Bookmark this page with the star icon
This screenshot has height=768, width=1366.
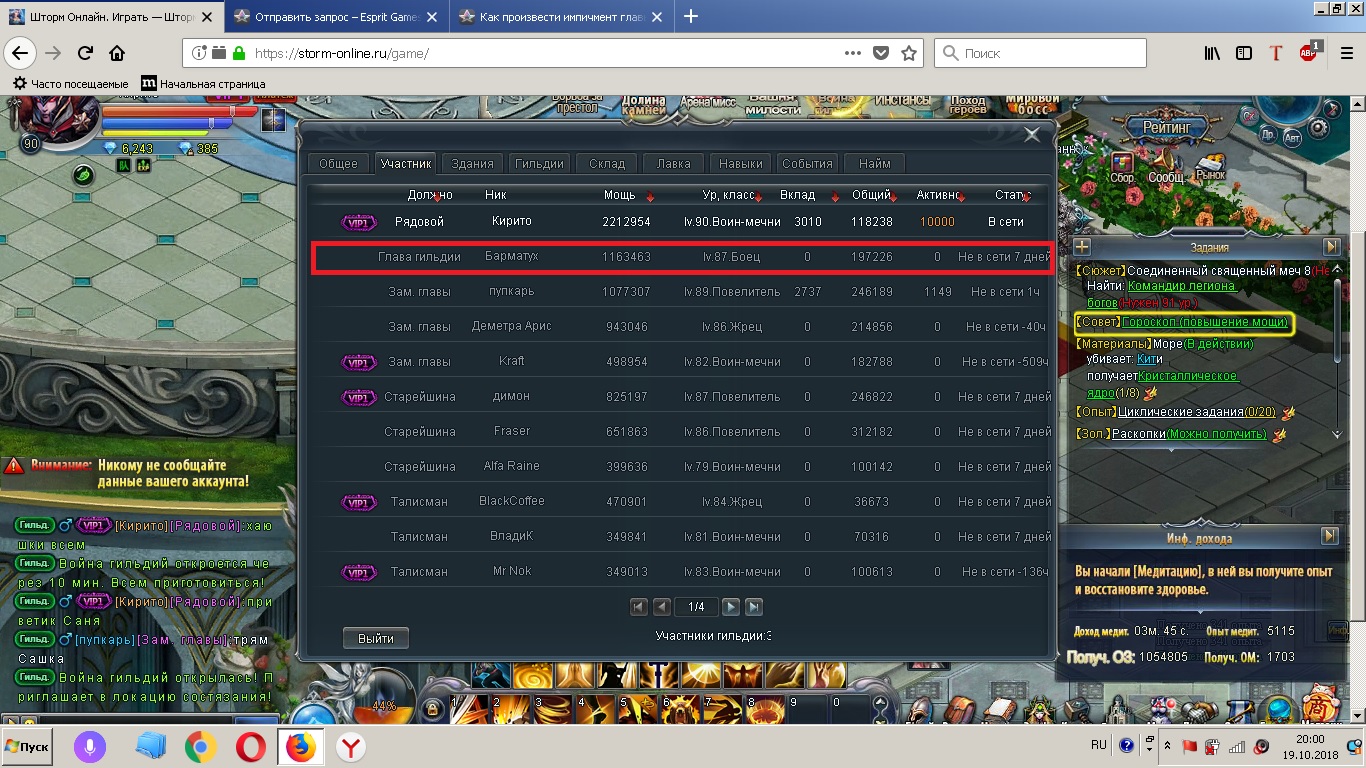pyautogui.click(x=908, y=53)
